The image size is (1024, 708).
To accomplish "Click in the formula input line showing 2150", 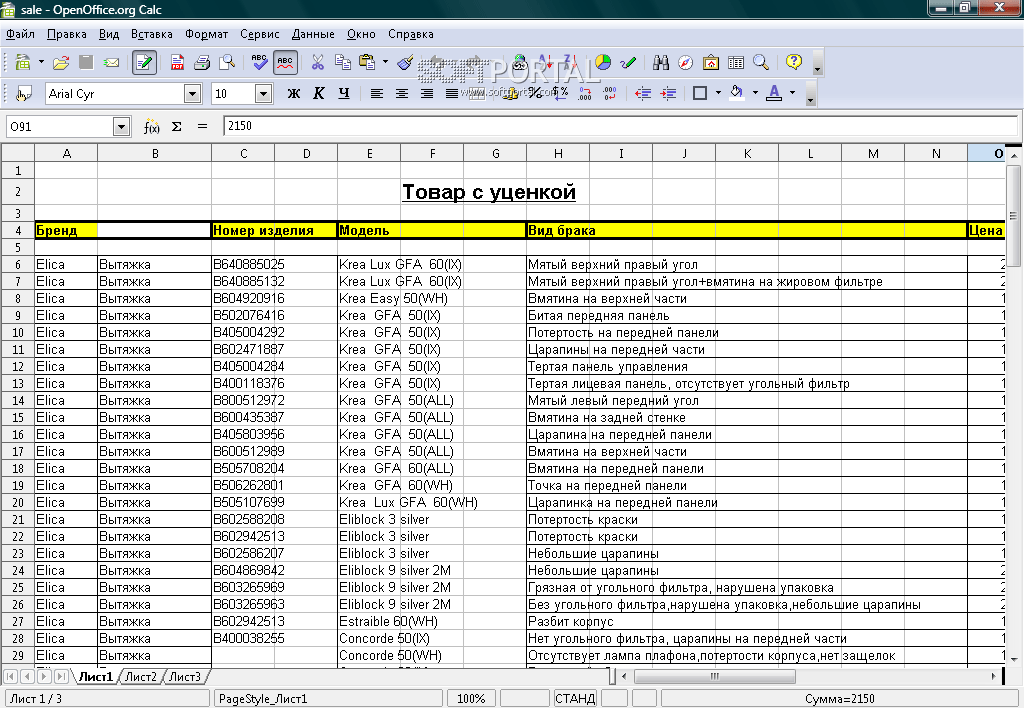I will 620,126.
